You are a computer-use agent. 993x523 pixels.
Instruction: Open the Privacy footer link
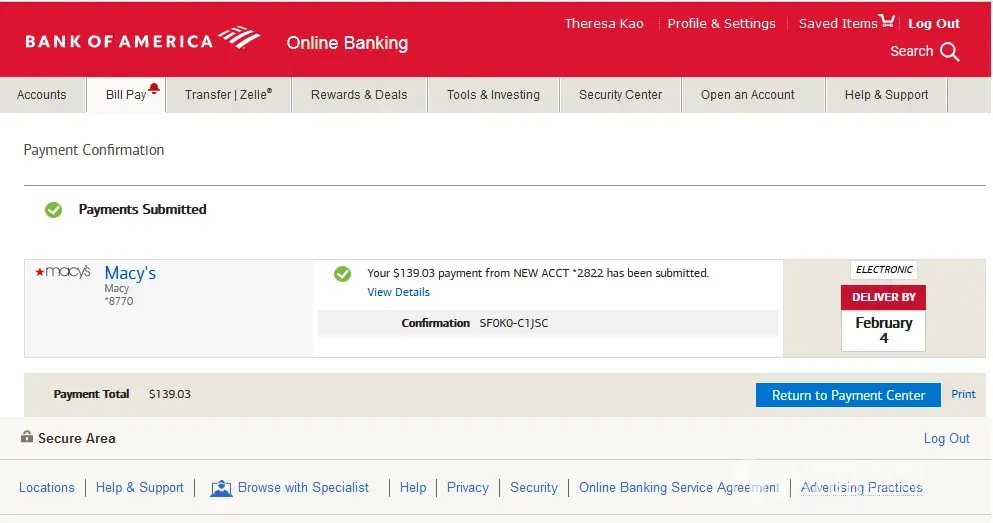[467, 488]
